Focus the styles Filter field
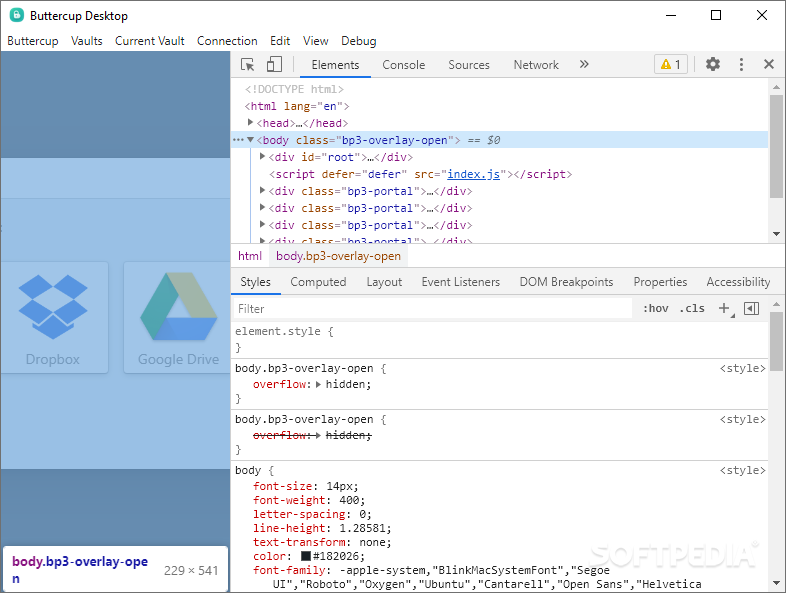 click(433, 309)
